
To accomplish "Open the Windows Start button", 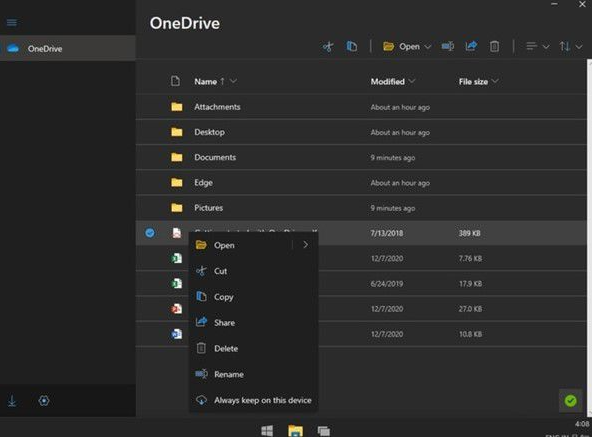I will coord(267,431).
